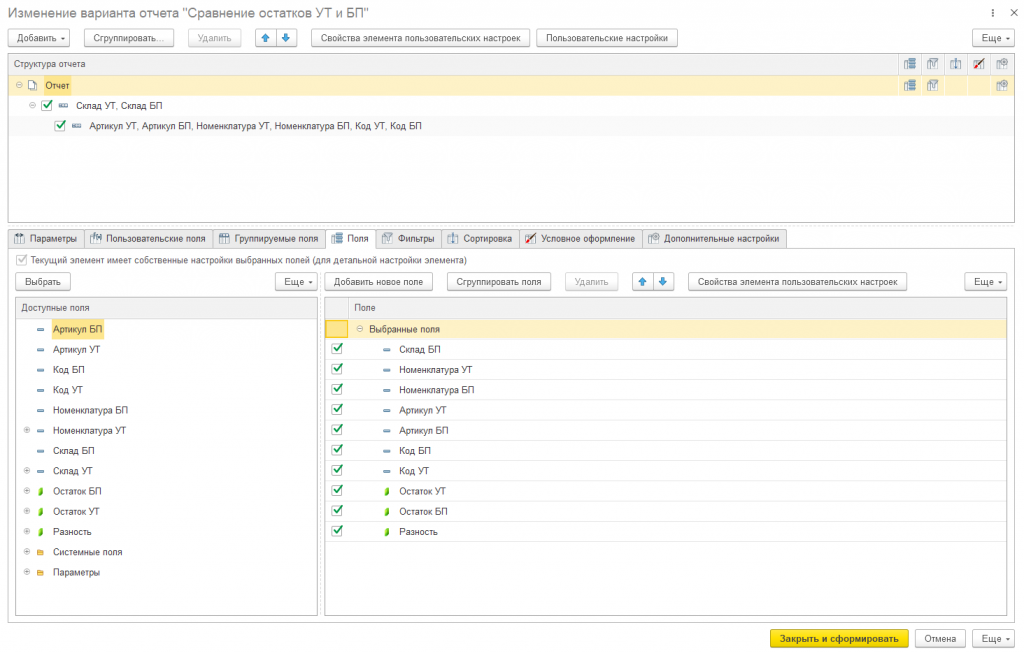Click Добавить новое поле button
This screenshot has width=1024, height=653.
(379, 281)
